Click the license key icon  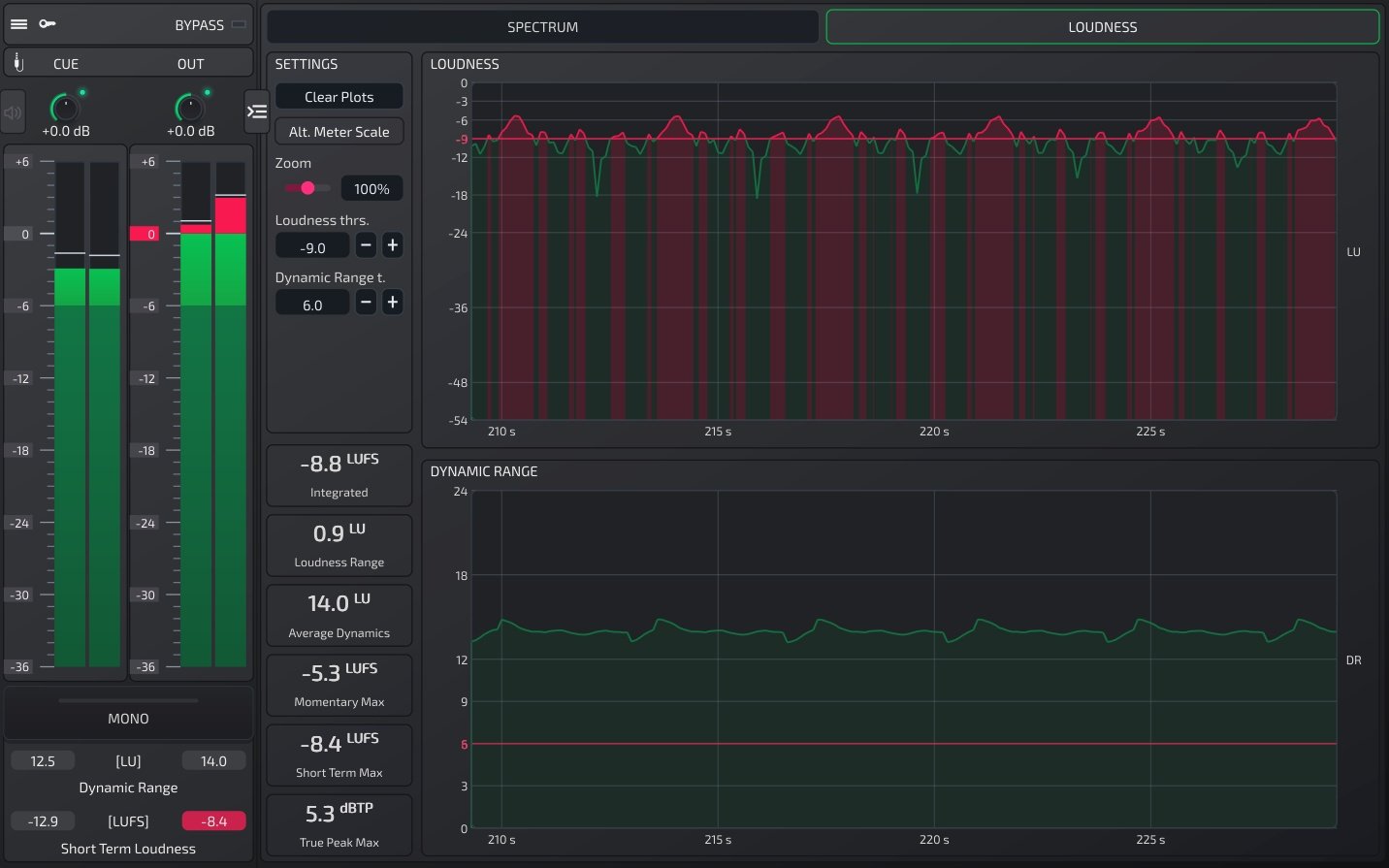pyautogui.click(x=47, y=24)
